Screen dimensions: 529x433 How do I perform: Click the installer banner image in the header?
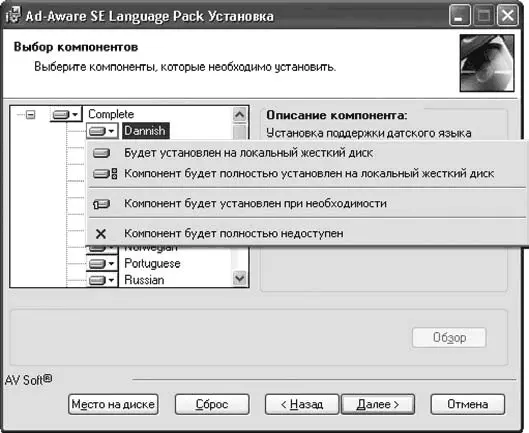[487, 63]
